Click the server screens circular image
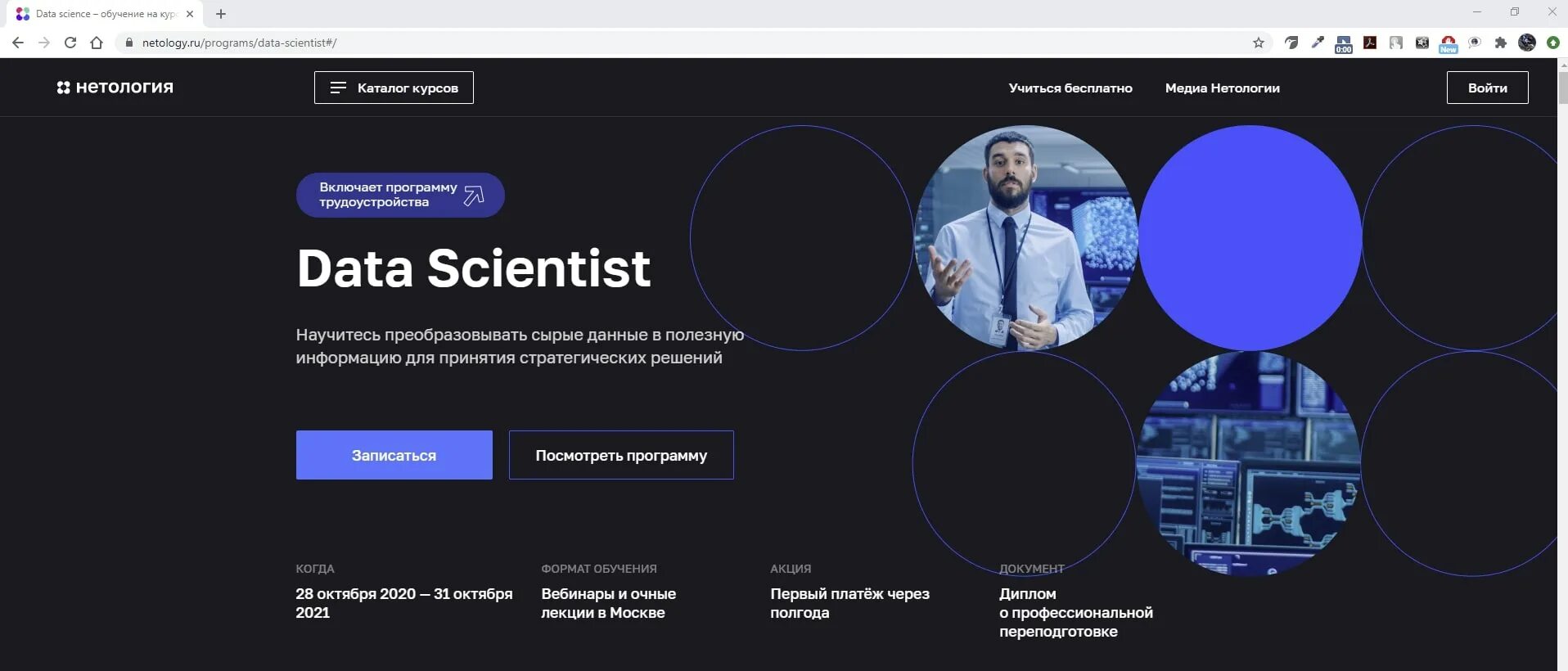Viewport: 1568px width, 671px height. pos(1249,463)
